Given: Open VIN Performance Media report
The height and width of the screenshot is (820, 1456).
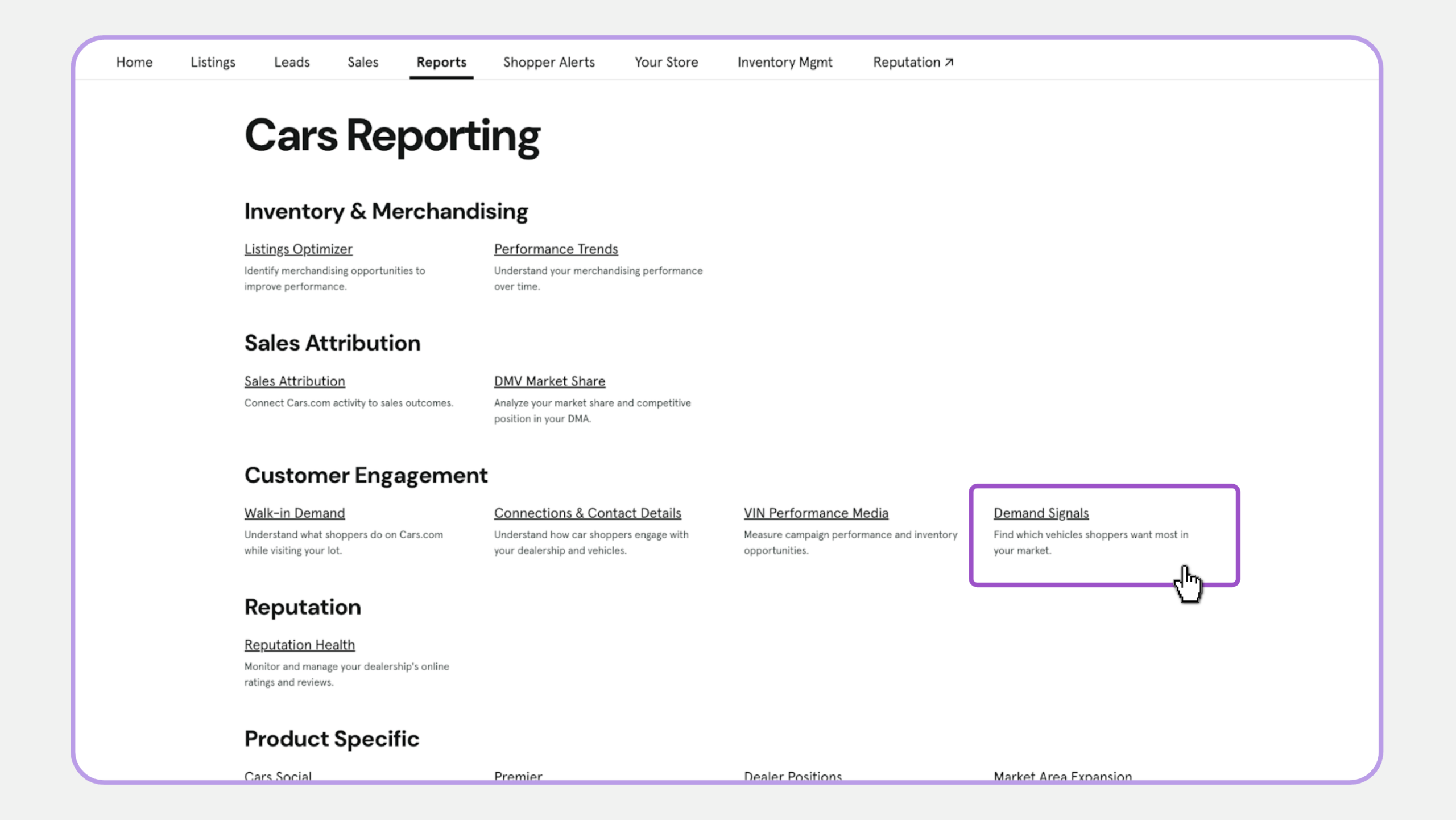Looking at the screenshot, I should 816,513.
